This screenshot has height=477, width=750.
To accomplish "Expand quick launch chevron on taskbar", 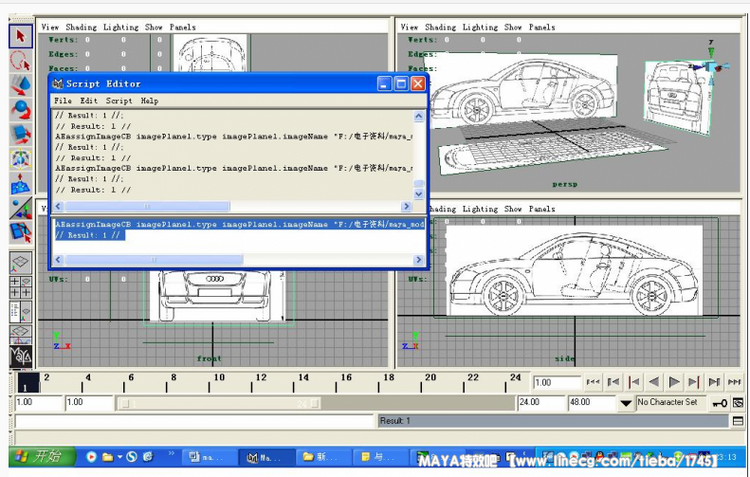I will click(171, 453).
